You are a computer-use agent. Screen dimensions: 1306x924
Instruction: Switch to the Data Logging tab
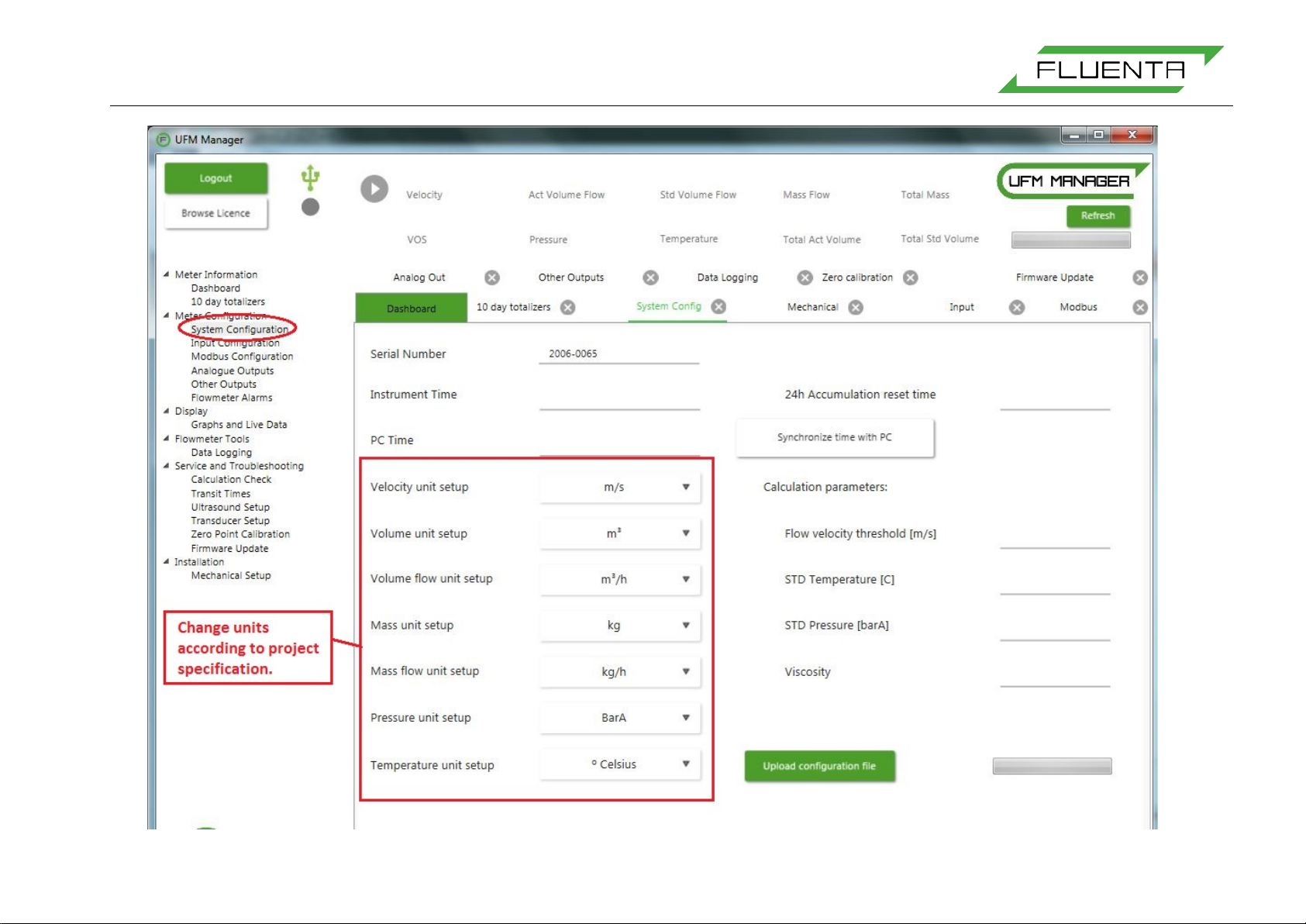(x=728, y=278)
